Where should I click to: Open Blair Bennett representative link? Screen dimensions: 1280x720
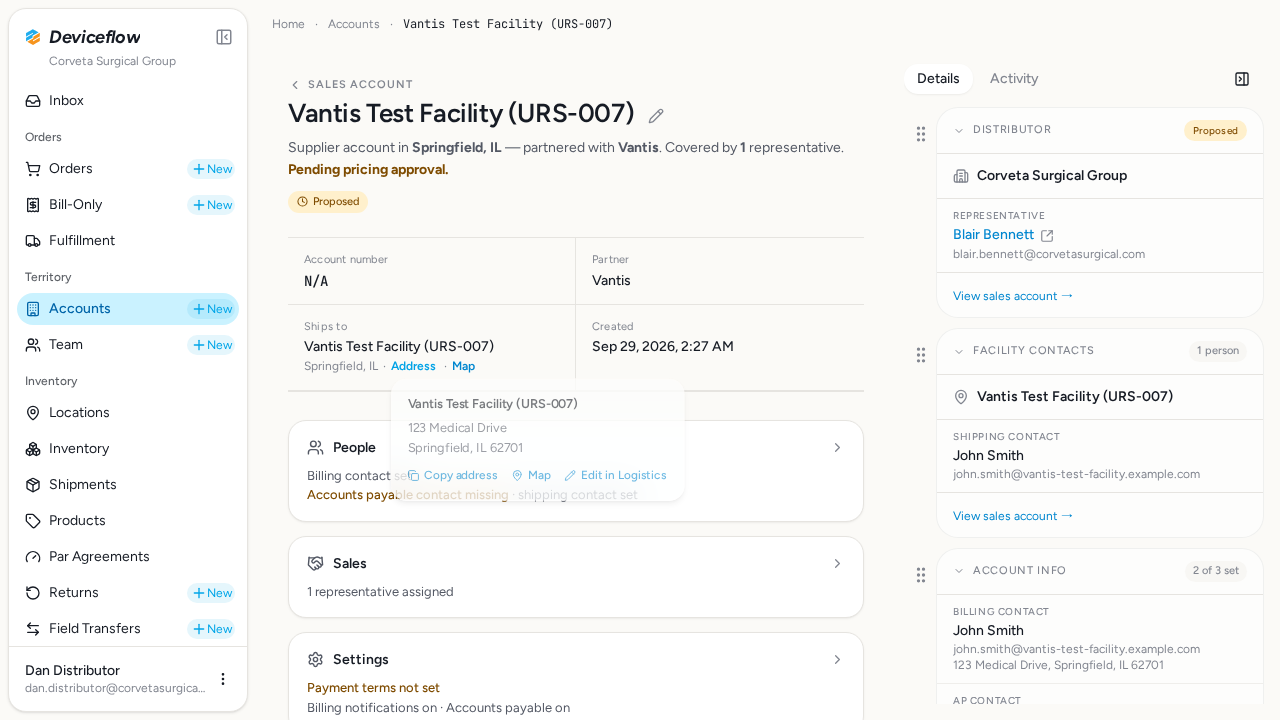click(993, 235)
